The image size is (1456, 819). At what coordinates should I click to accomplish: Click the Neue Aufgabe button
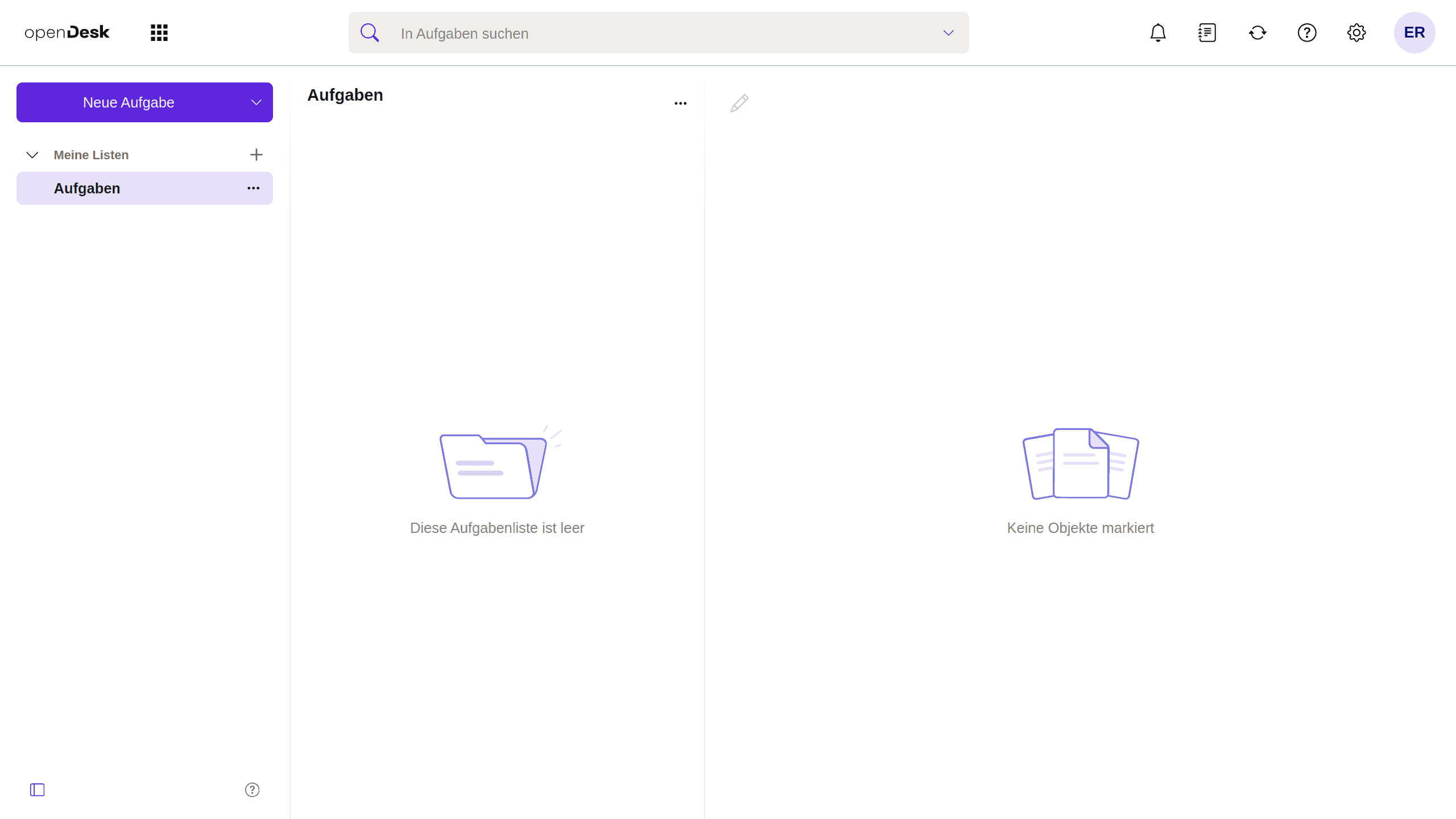[128, 102]
